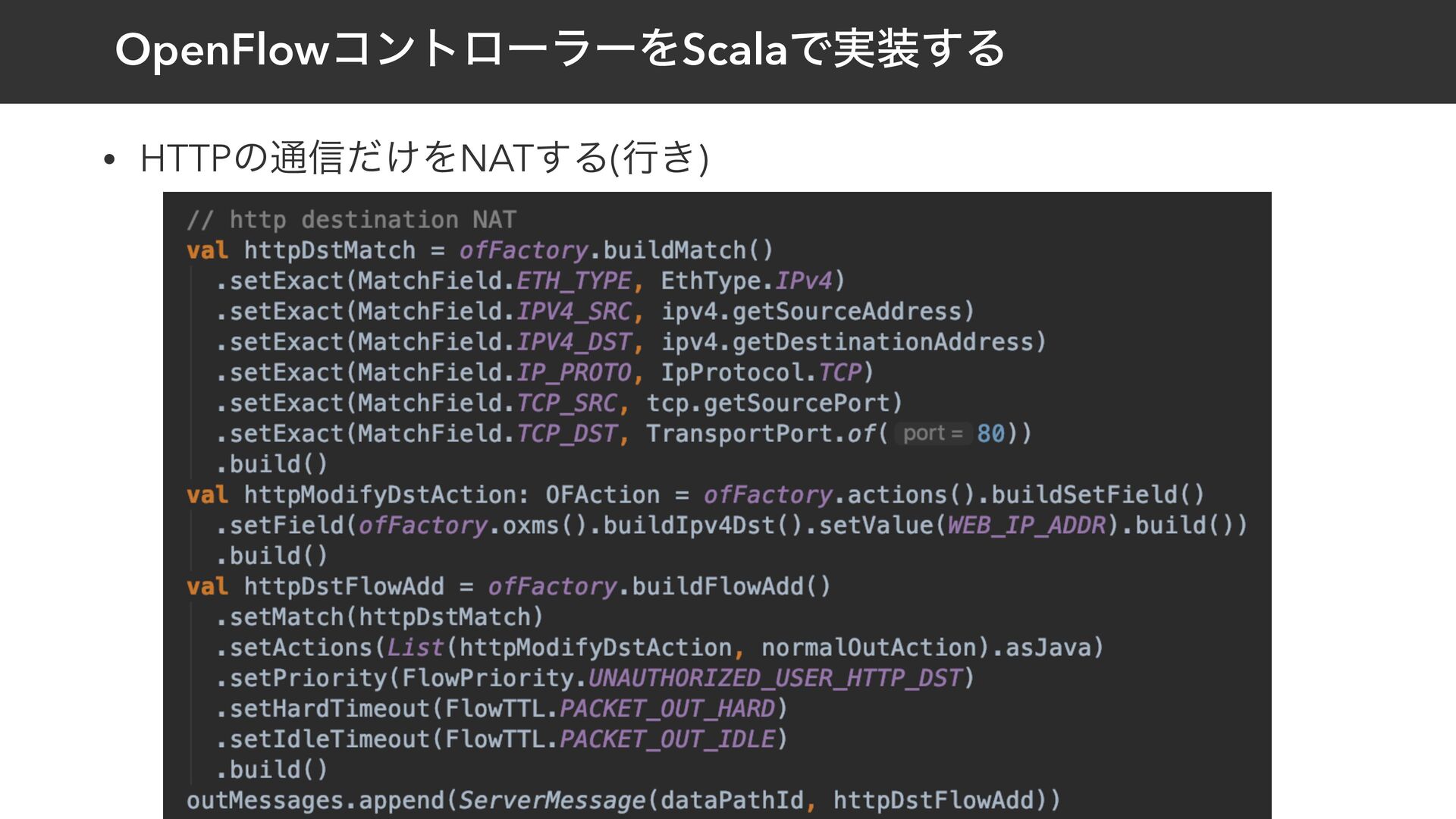Click the comment '// http destination NAT'
Viewport: 1456px width, 819px height.
pos(351,220)
